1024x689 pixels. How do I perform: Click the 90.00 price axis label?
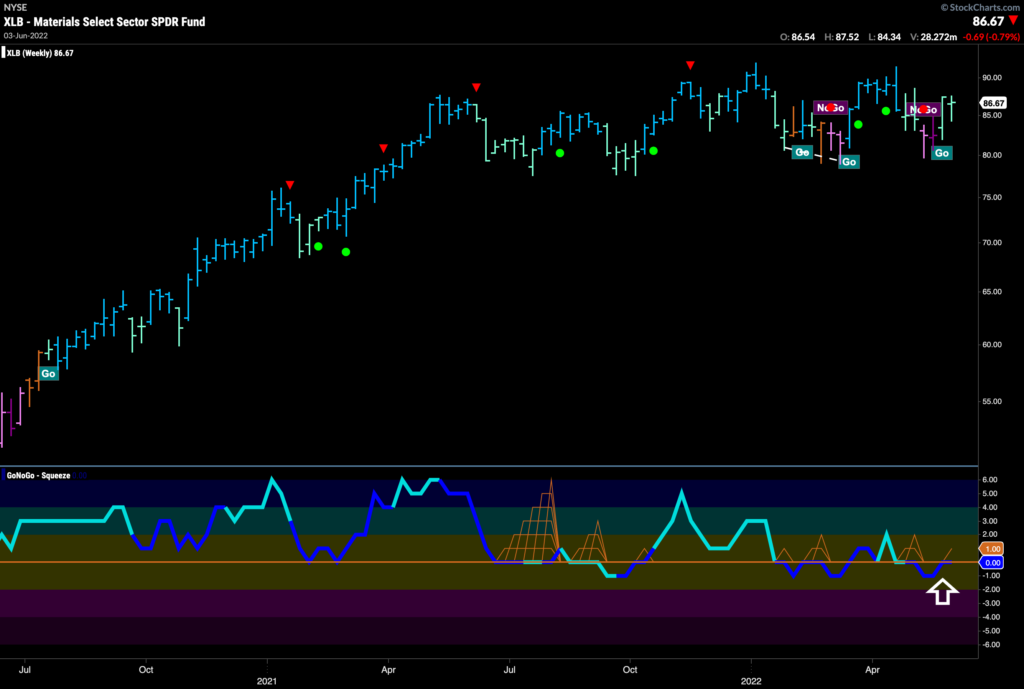point(992,78)
